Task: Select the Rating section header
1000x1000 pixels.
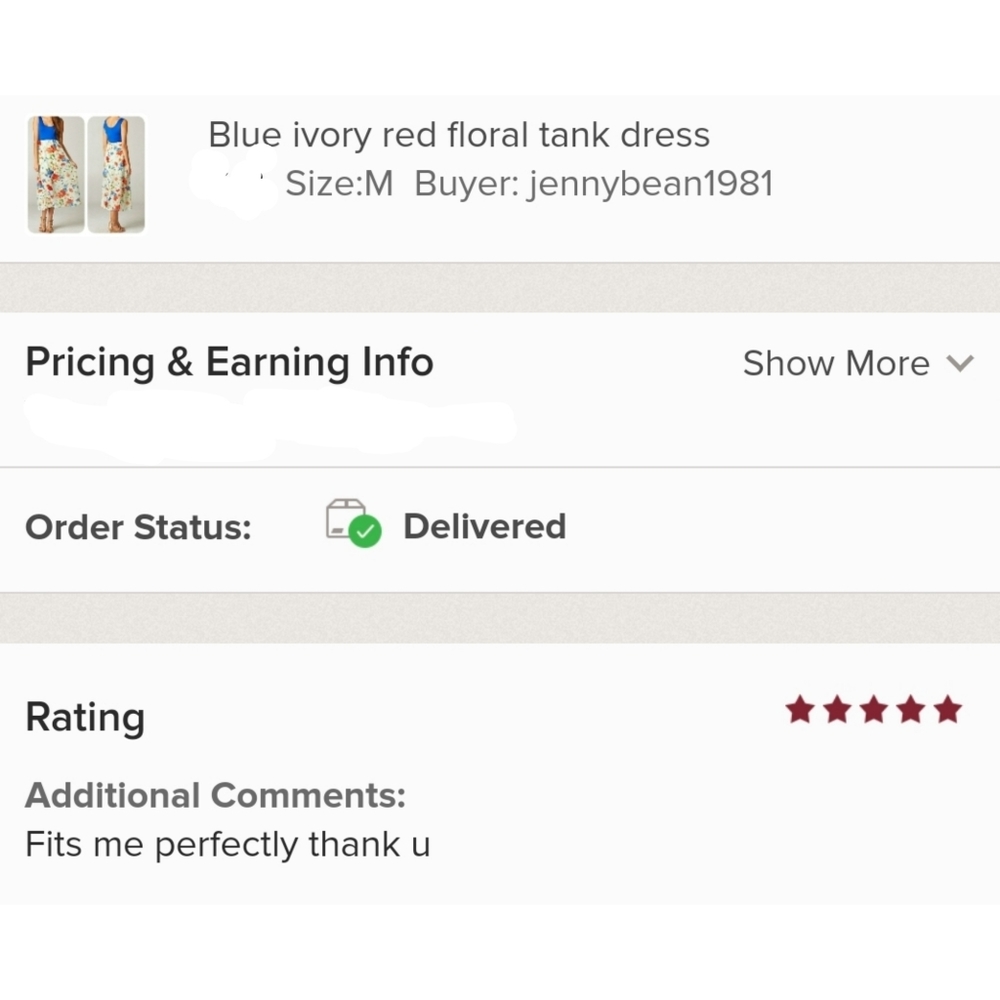Action: pyautogui.click(x=84, y=716)
